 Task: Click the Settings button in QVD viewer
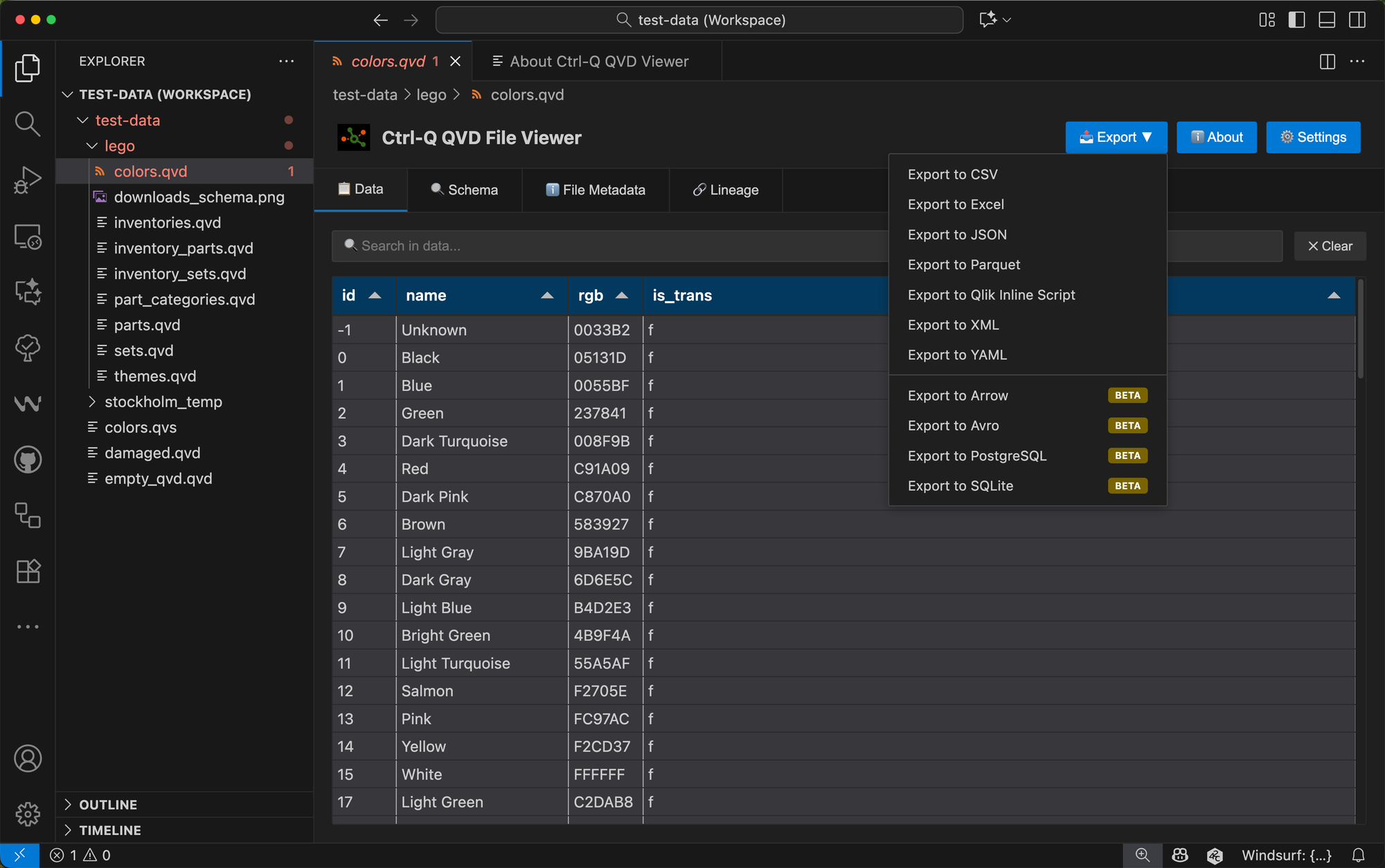click(x=1313, y=137)
